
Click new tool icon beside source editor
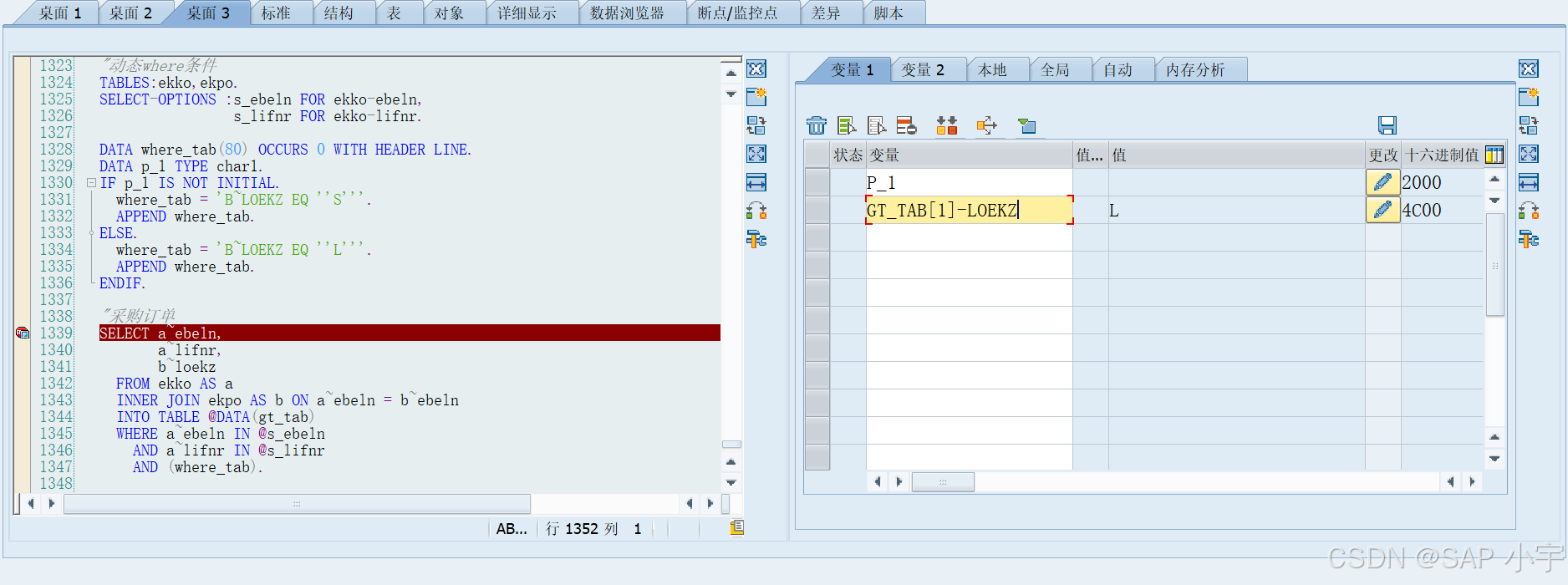pos(756,97)
